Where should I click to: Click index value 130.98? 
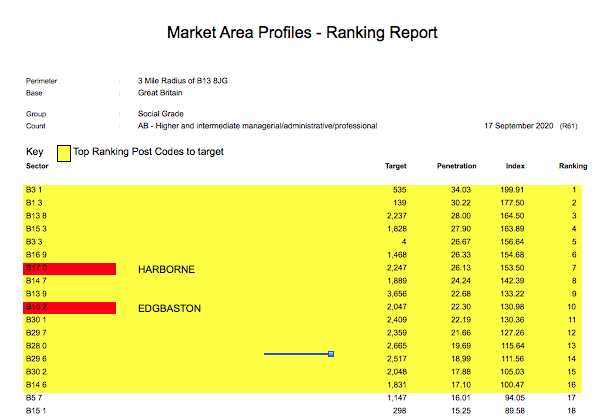pos(512,307)
